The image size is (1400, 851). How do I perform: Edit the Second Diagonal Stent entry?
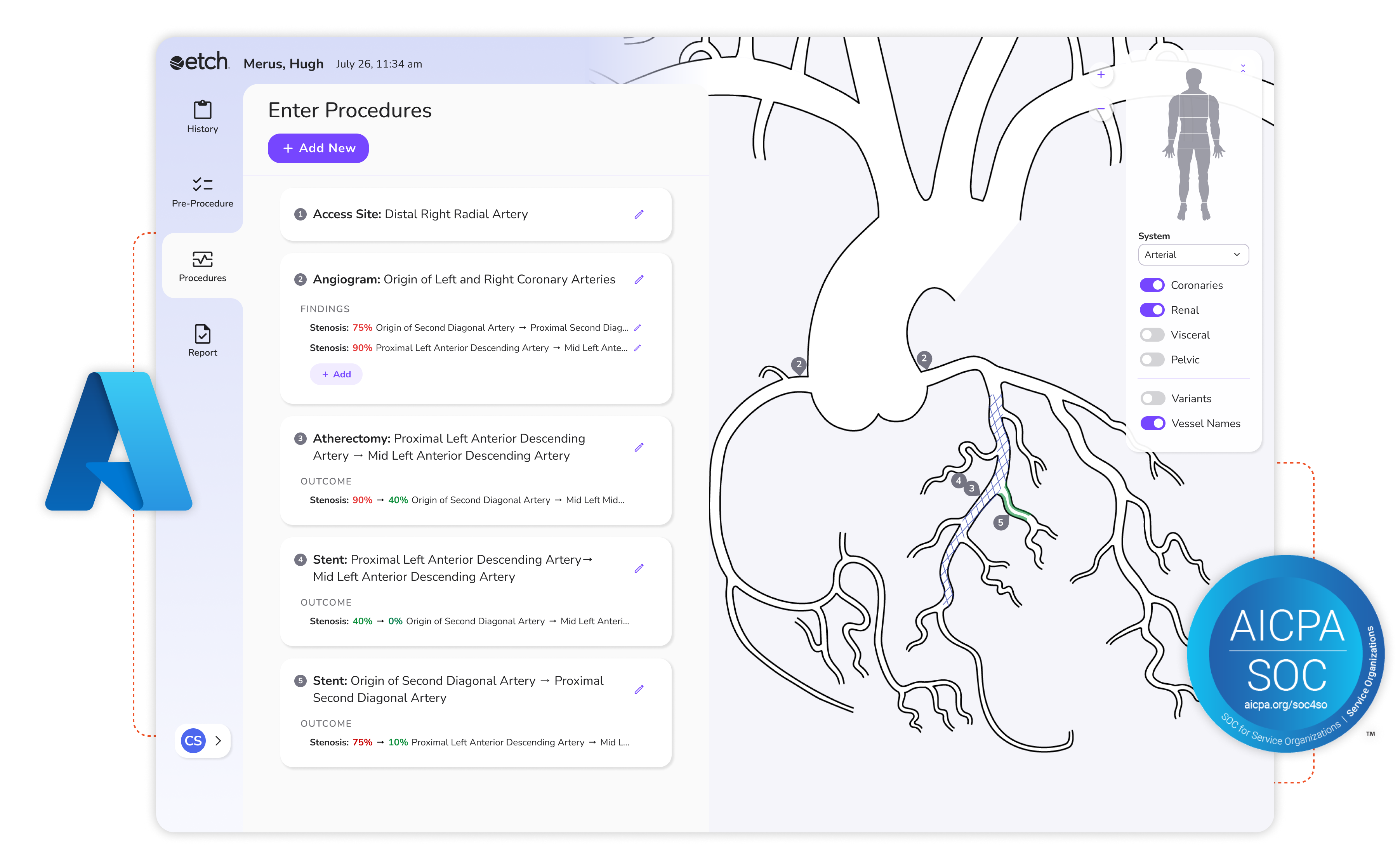pyautogui.click(x=639, y=689)
